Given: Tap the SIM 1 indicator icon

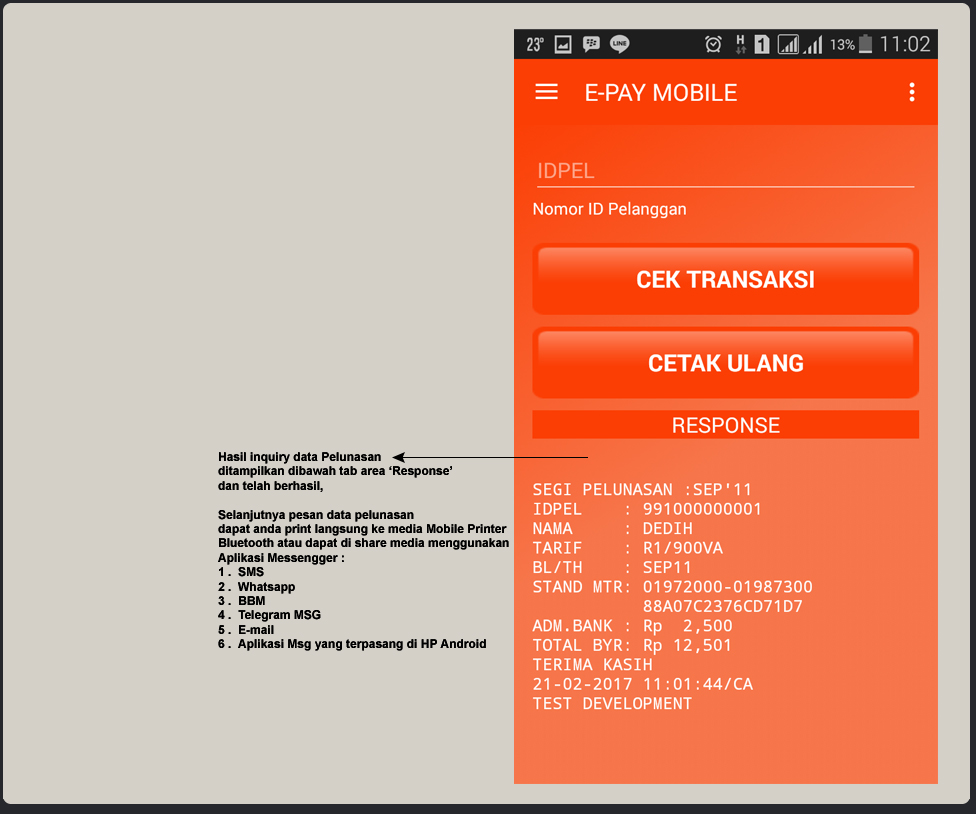Looking at the screenshot, I should point(761,44).
